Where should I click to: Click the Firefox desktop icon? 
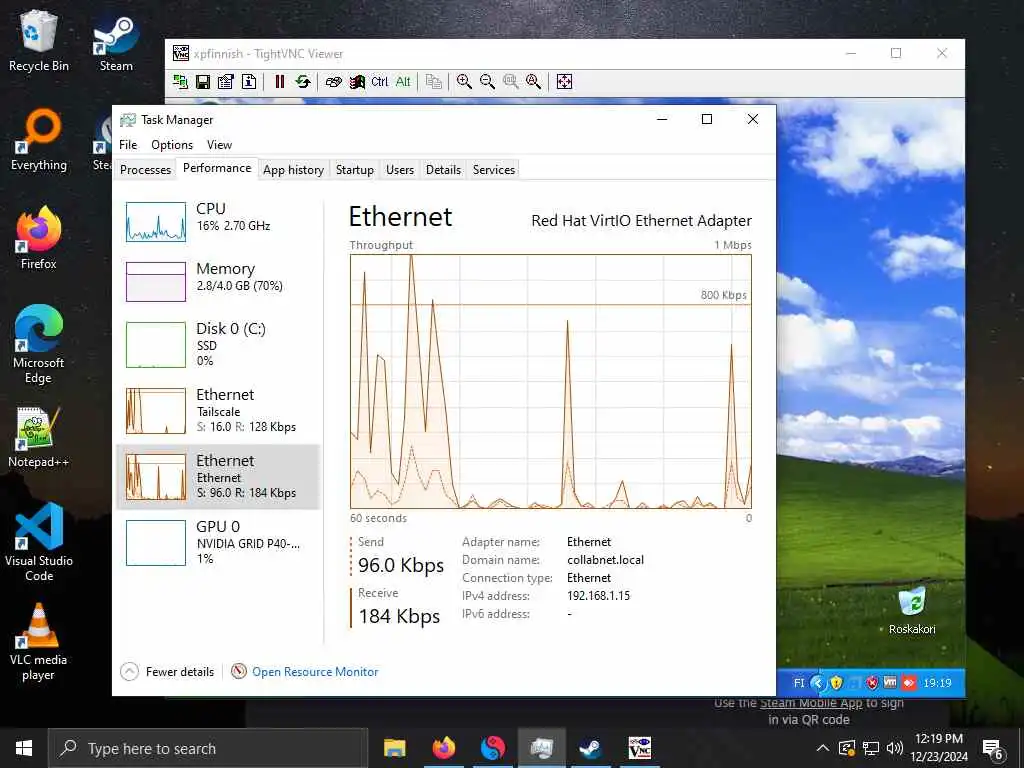(x=39, y=238)
